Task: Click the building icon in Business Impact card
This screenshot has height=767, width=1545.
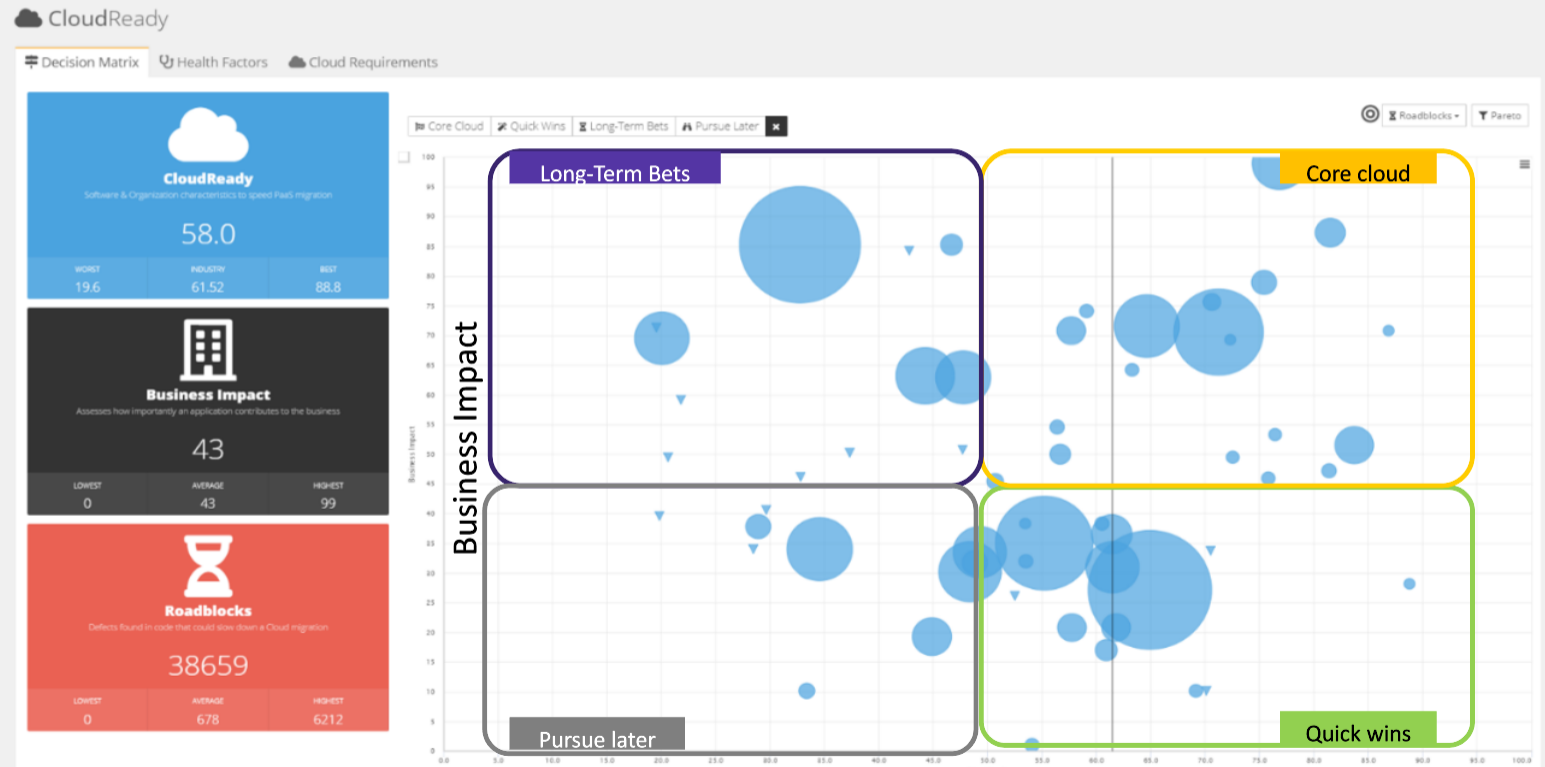Action: coord(207,348)
